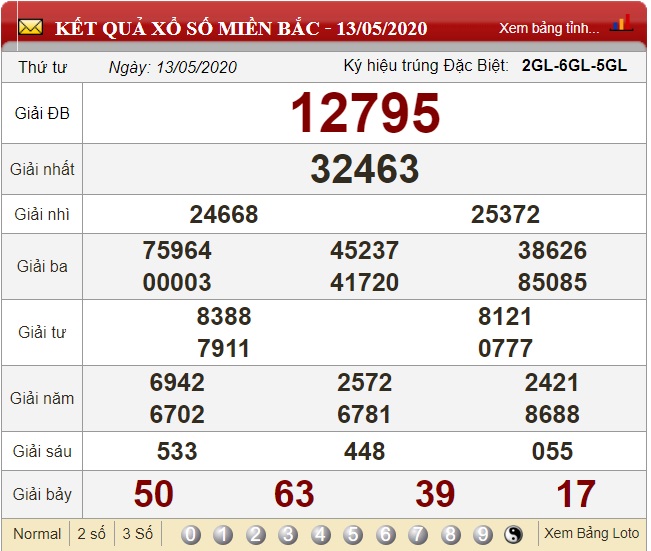651x551 pixels.
Task: Open the Xem Bảng Loto link
Action: click(x=591, y=534)
